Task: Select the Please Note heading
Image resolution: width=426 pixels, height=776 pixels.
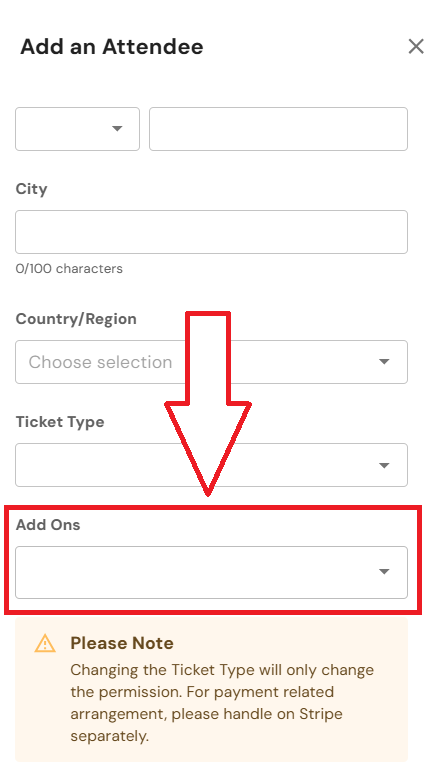Action: tap(122, 643)
